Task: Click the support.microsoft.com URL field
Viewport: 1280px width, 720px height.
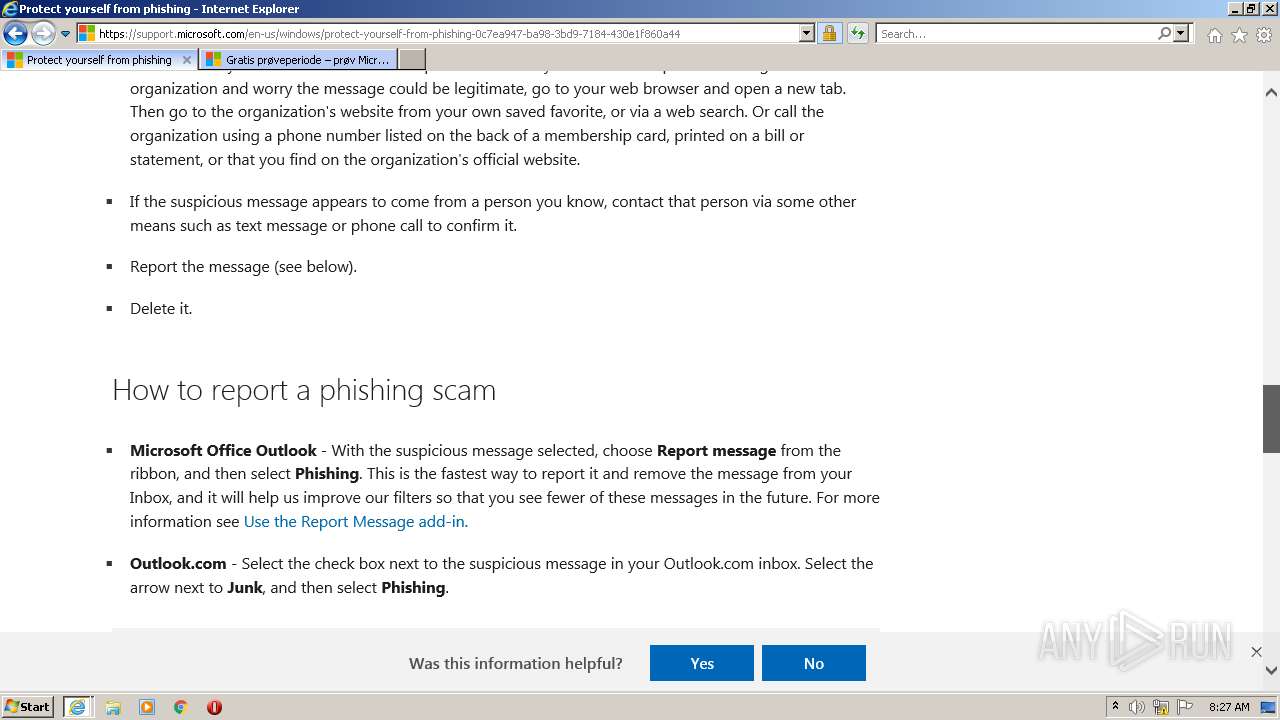Action: coord(447,33)
